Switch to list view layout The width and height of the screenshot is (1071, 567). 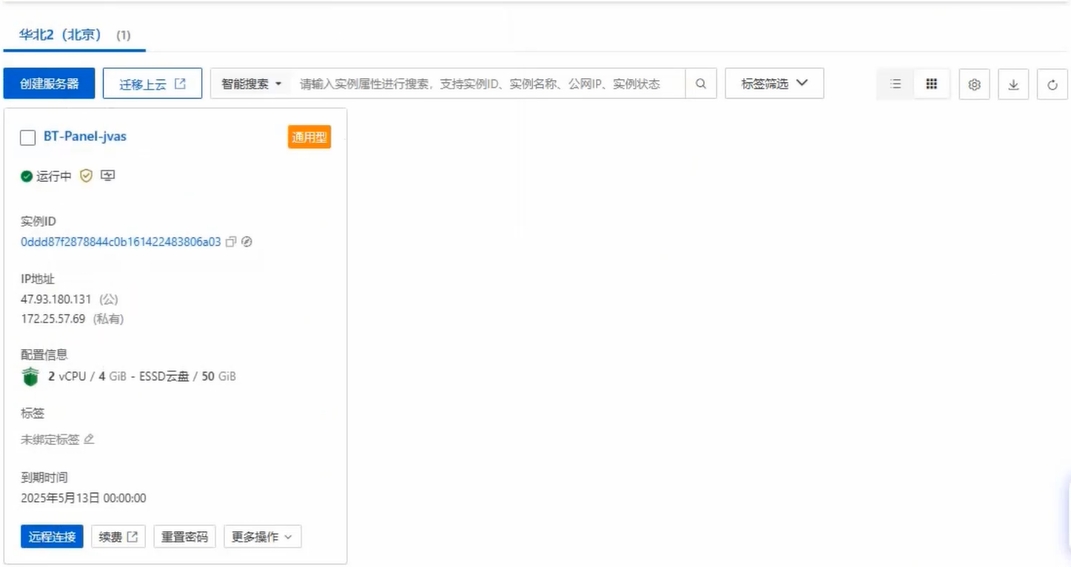[895, 83]
